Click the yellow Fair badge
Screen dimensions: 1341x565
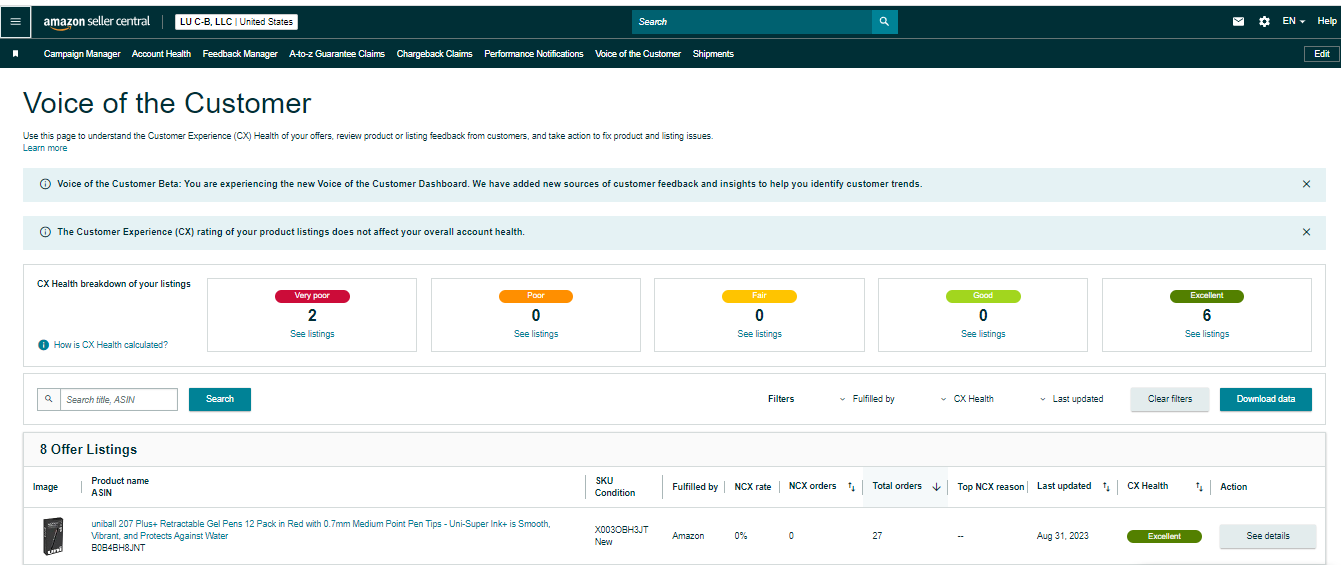pos(759,296)
